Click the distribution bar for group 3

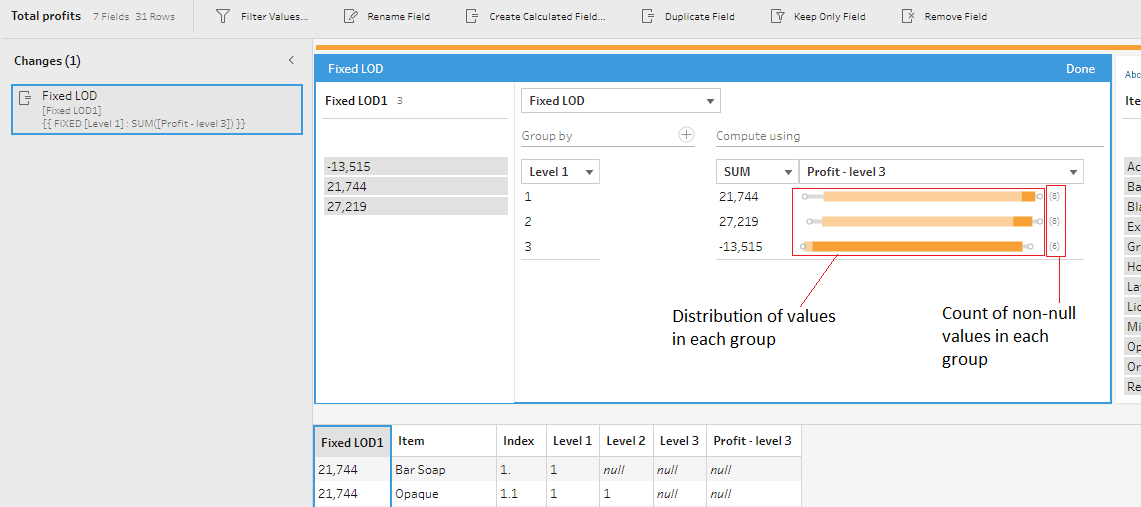[917, 247]
